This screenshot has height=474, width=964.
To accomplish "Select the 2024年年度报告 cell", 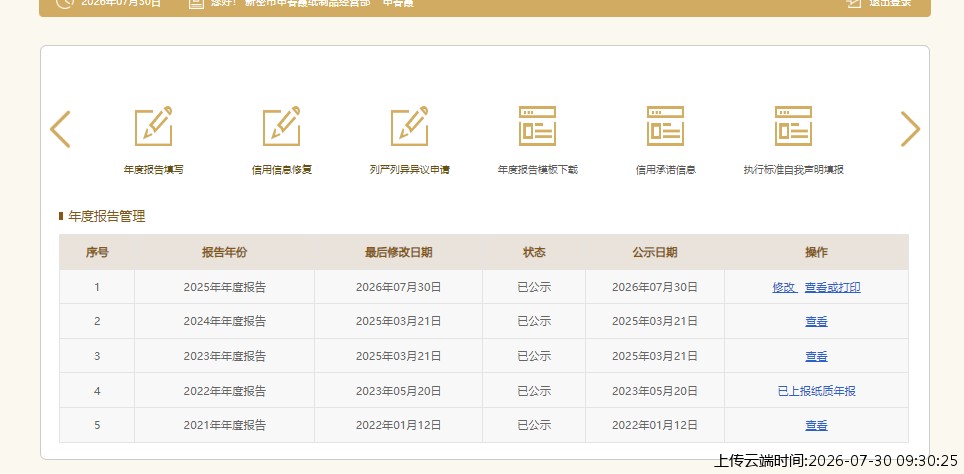I will 224,321.
